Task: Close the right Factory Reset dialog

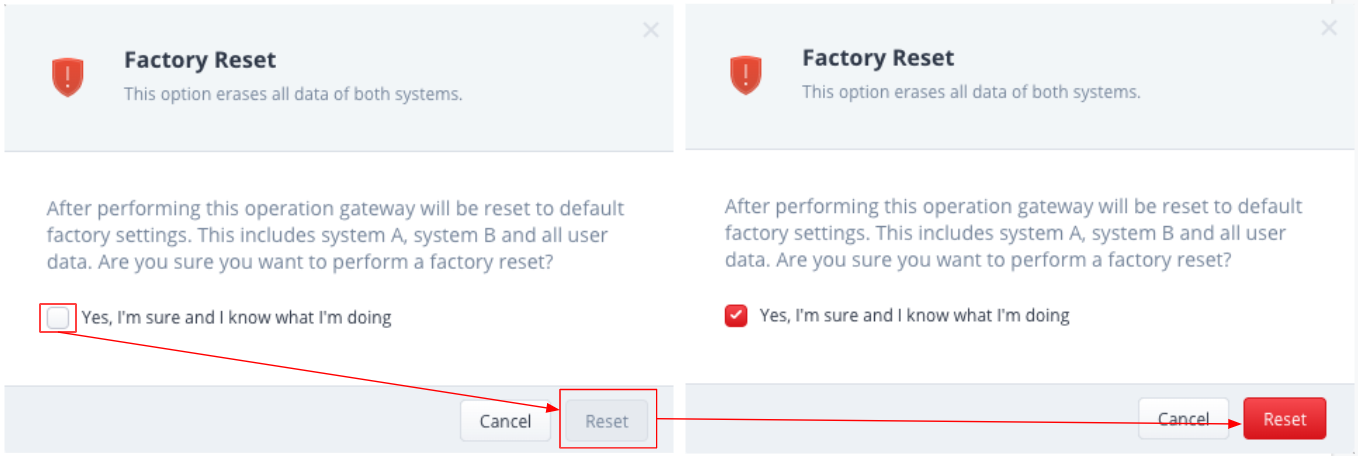Action: click(1329, 28)
